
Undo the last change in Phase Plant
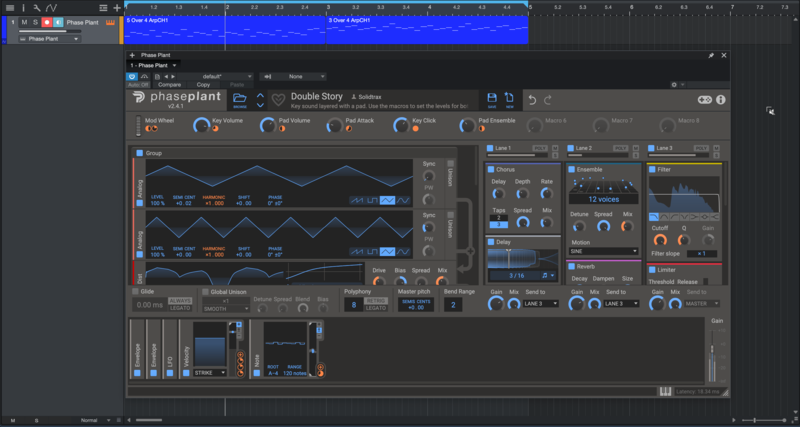tap(533, 99)
